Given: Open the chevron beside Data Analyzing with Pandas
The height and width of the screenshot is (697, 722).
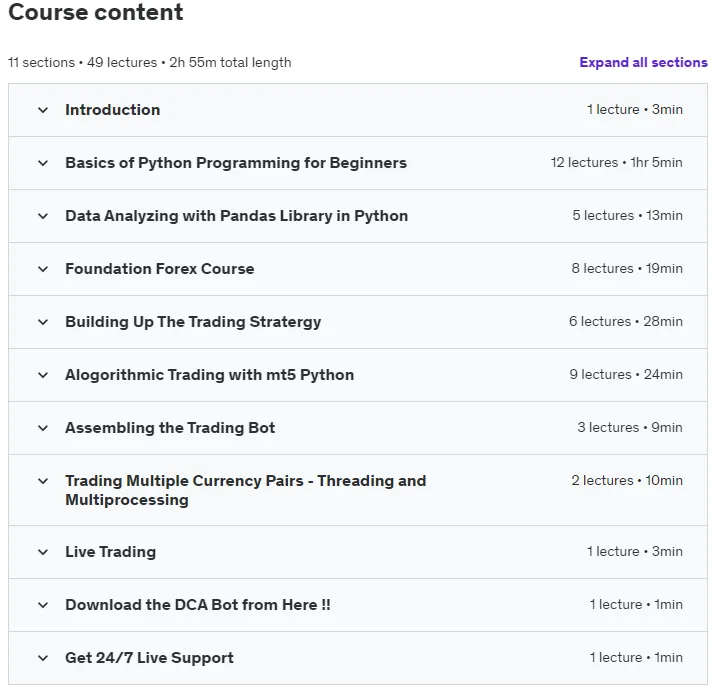Looking at the screenshot, I should tap(43, 216).
